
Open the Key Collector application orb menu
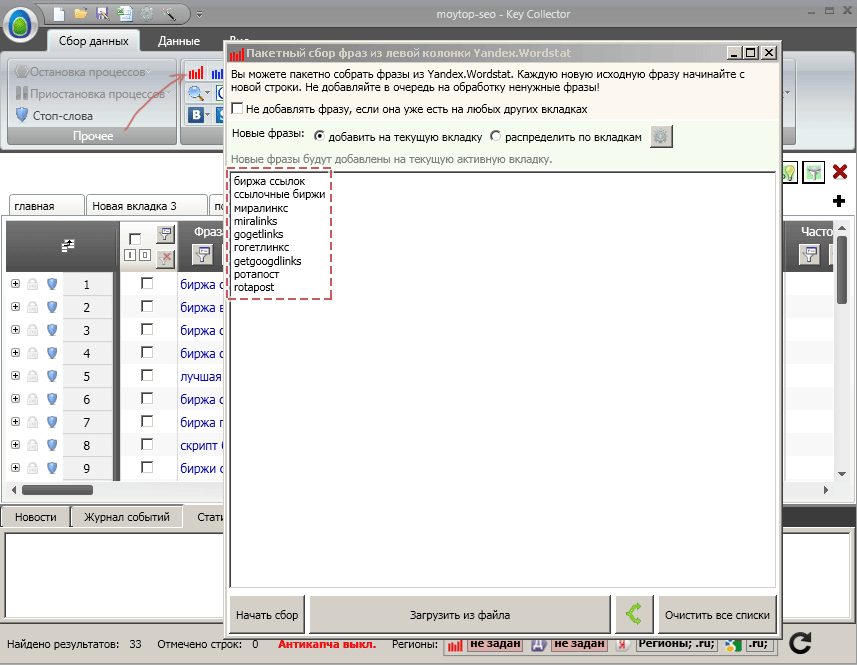(20, 25)
